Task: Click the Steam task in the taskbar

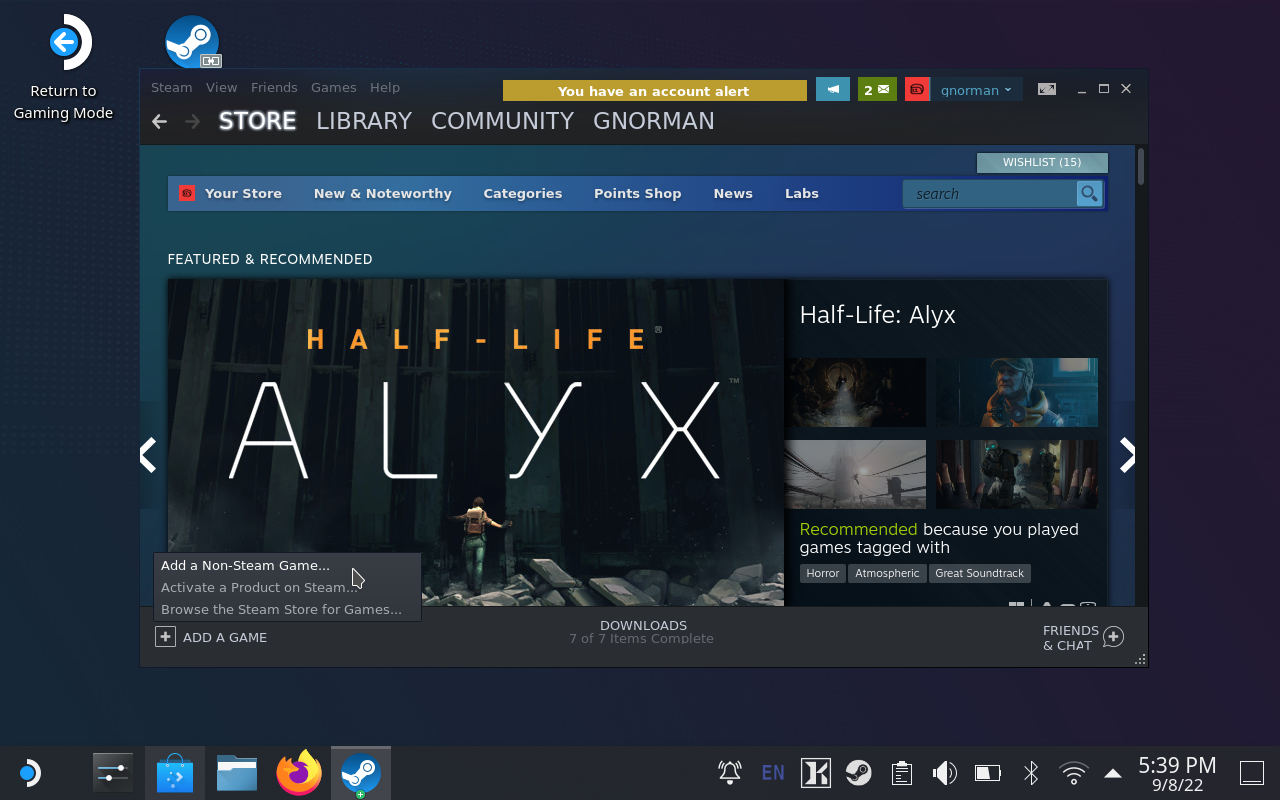Action: click(361, 773)
